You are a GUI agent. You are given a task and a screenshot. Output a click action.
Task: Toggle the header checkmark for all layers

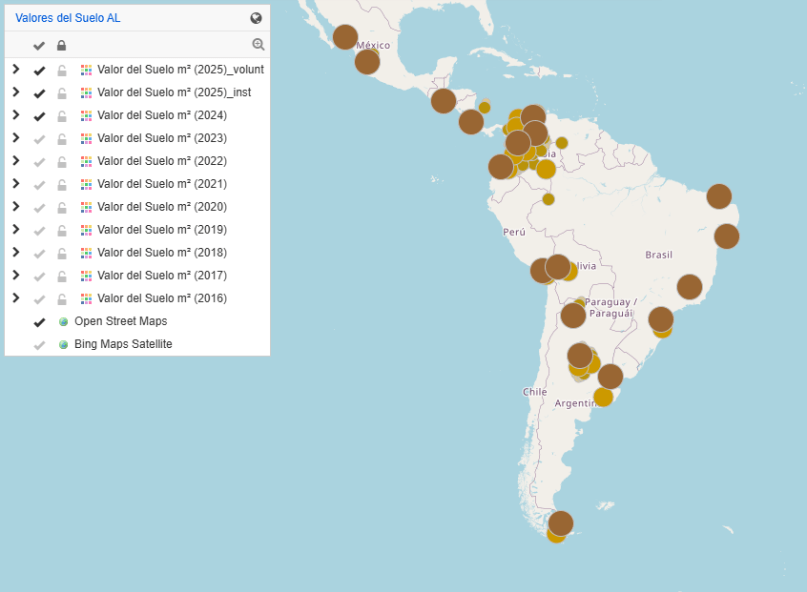click(x=39, y=46)
